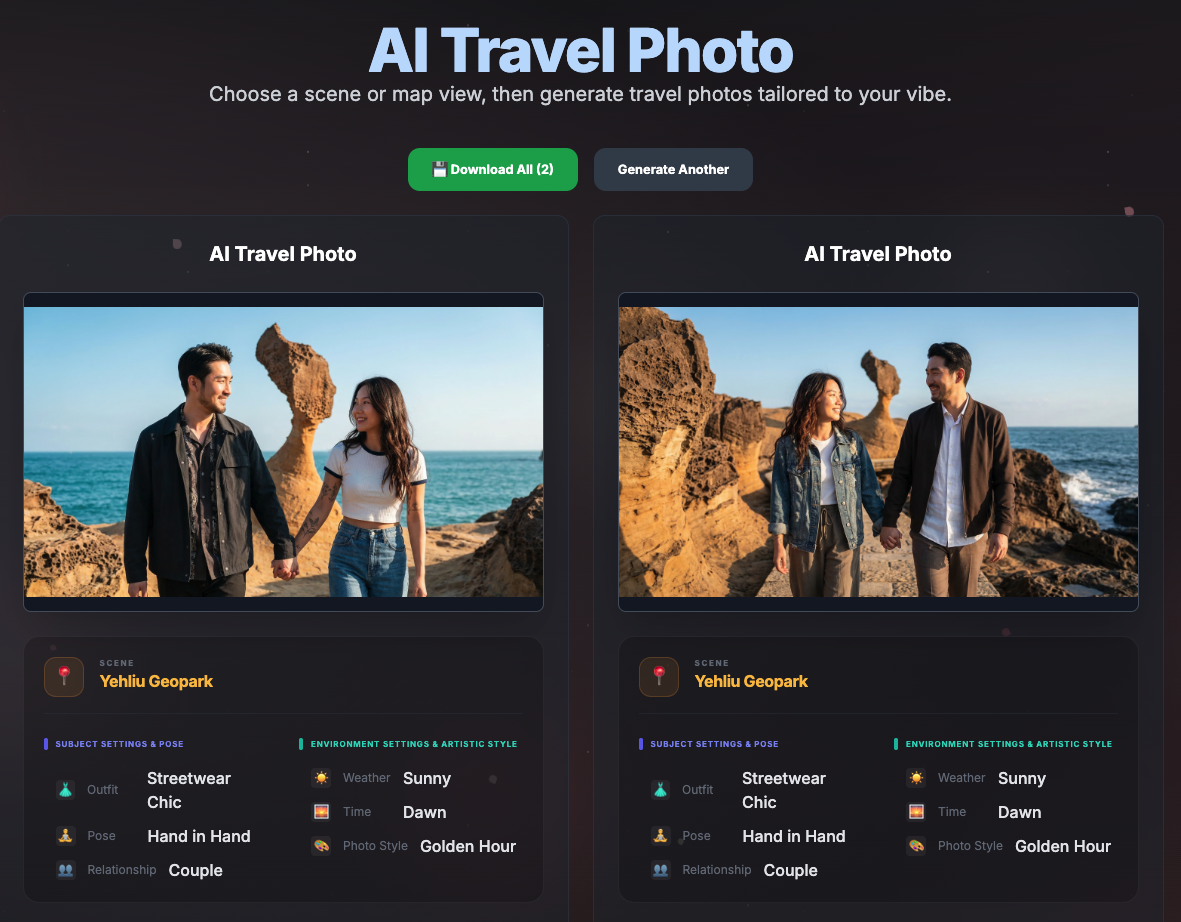The height and width of the screenshot is (922, 1181).
Task: Click the Photo Style palette icon in right card
Action: [x=916, y=846]
